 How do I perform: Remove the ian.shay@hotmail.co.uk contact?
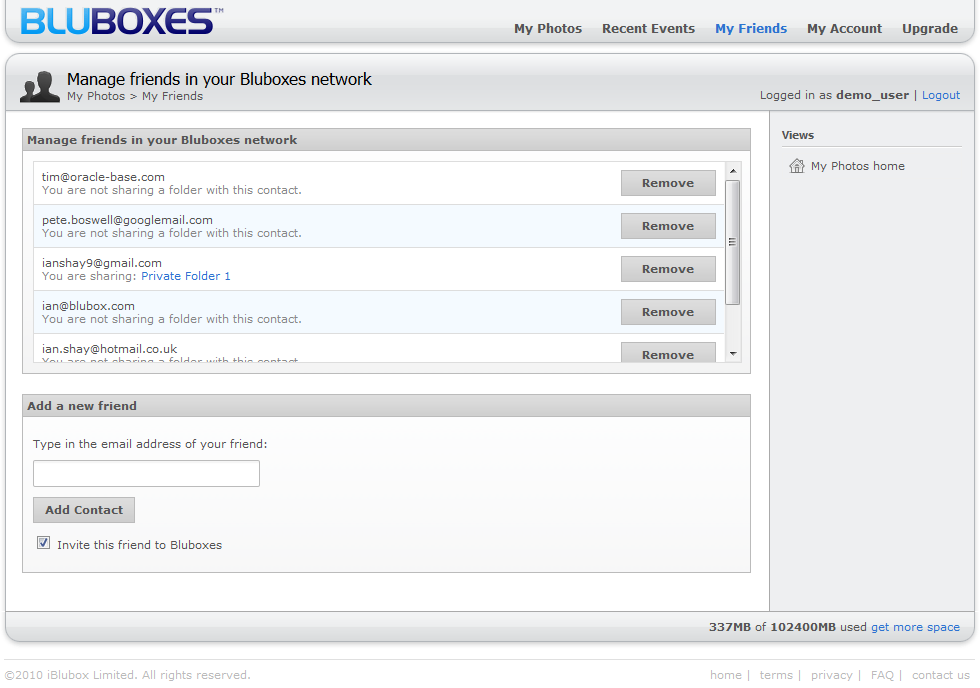click(x=668, y=352)
